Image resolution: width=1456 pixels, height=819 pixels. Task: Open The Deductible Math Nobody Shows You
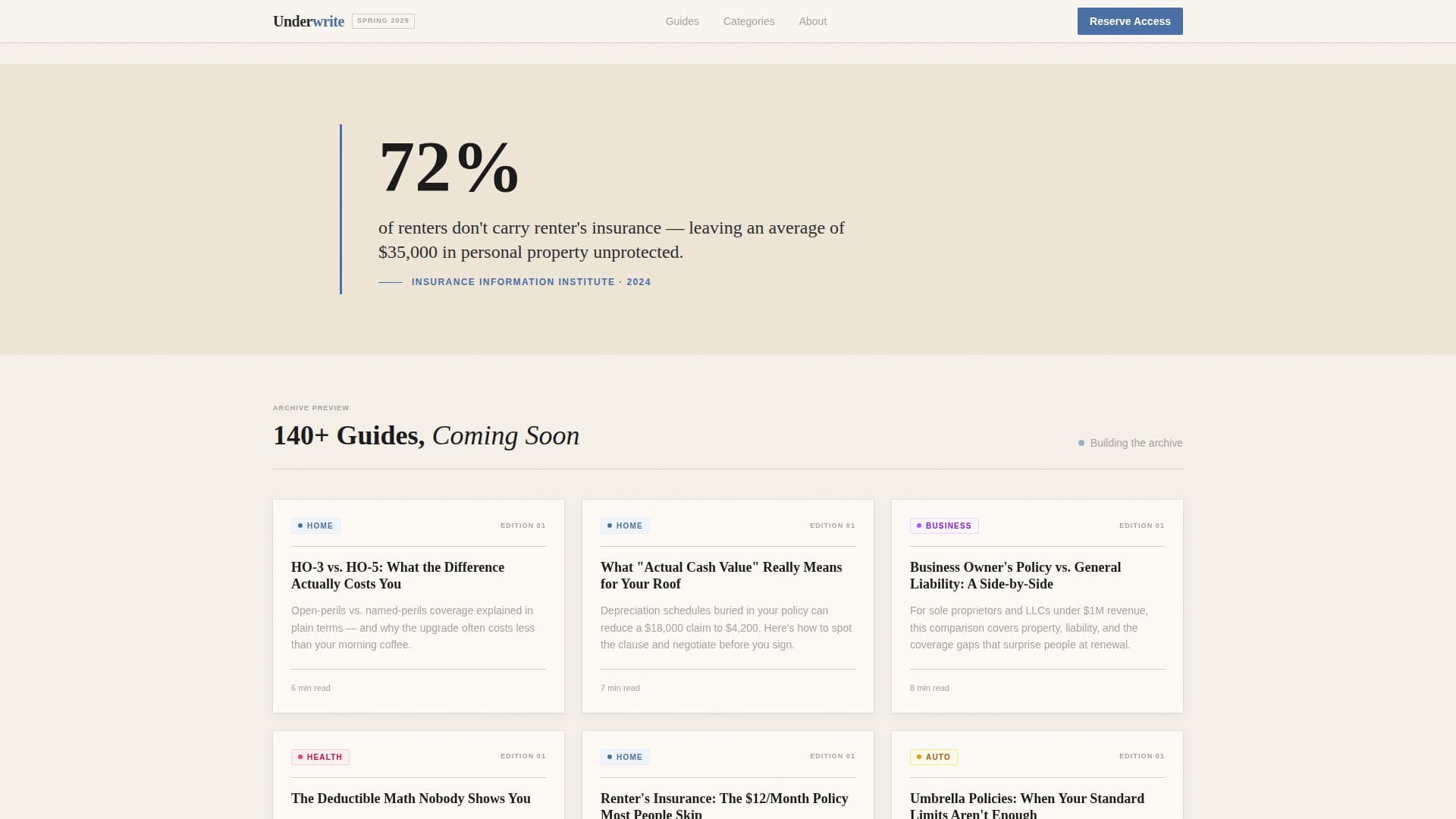[411, 799]
